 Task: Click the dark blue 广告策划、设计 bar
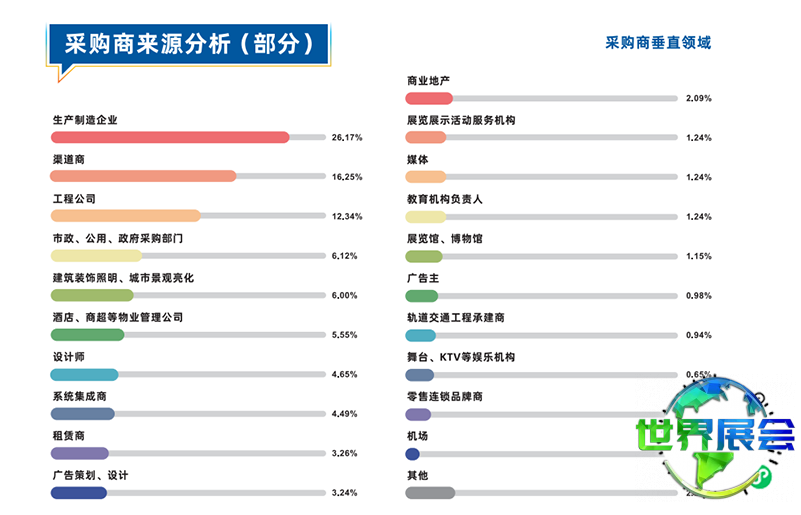(79, 492)
